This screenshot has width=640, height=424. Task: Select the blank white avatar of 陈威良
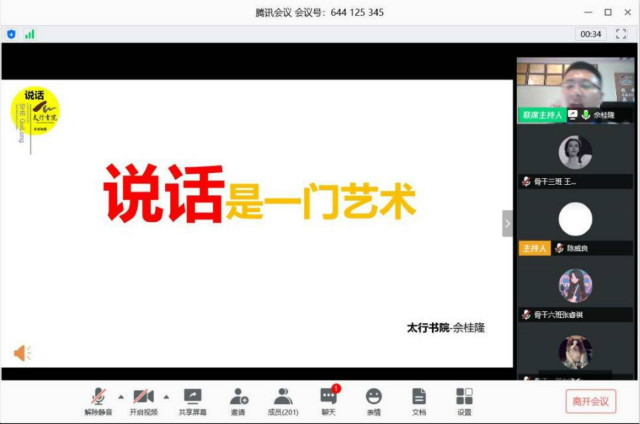575,219
